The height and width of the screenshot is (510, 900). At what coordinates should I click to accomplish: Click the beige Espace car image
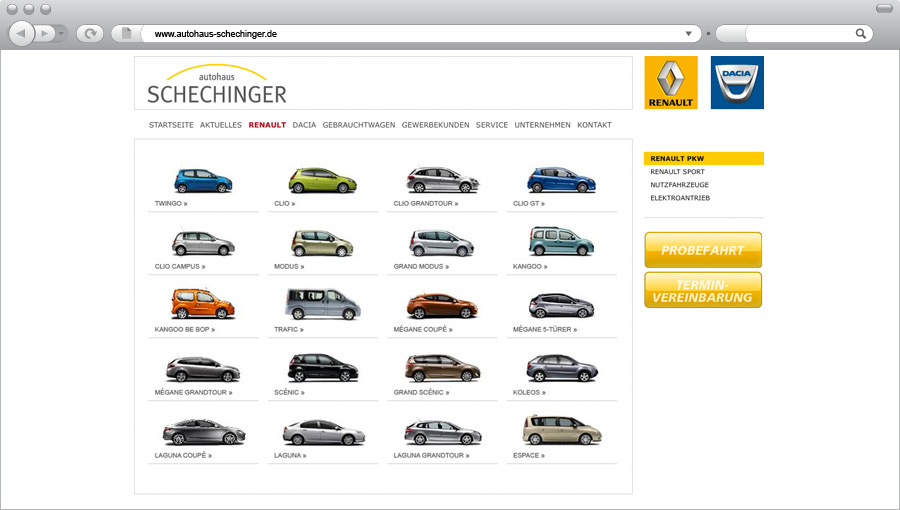click(x=562, y=430)
